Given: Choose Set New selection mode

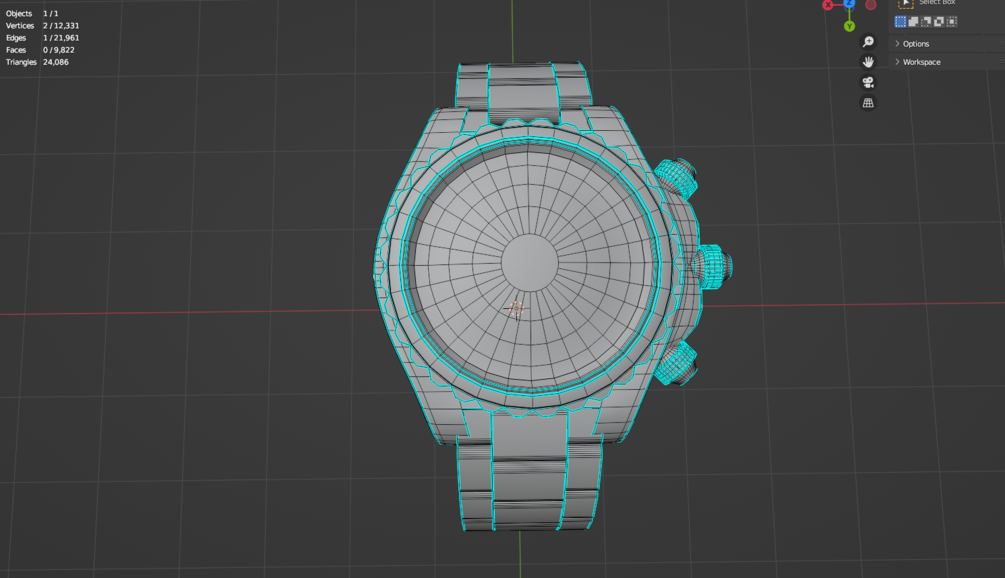Looking at the screenshot, I should (x=901, y=22).
